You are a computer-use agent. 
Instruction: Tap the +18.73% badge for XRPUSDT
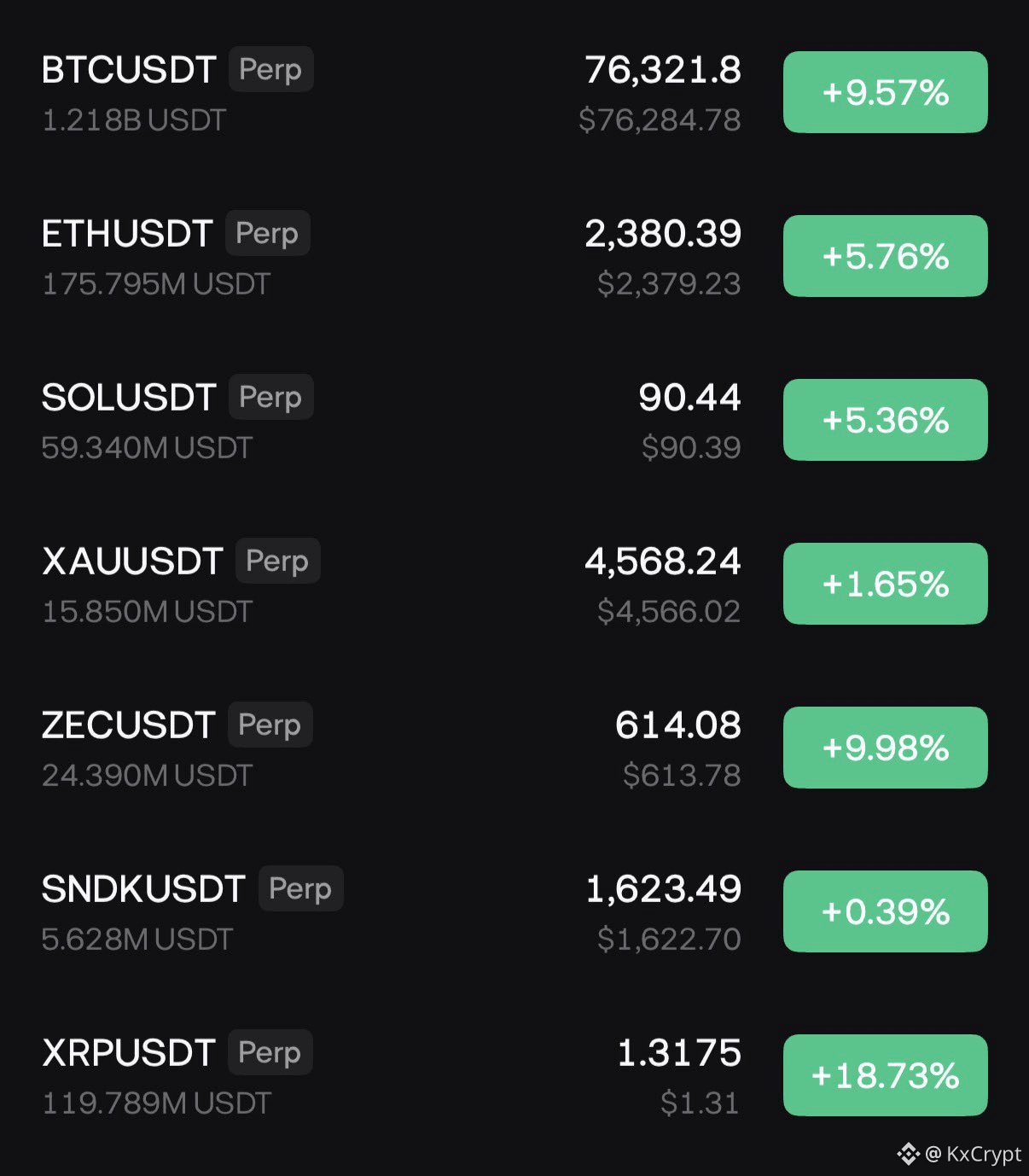coord(885,1075)
